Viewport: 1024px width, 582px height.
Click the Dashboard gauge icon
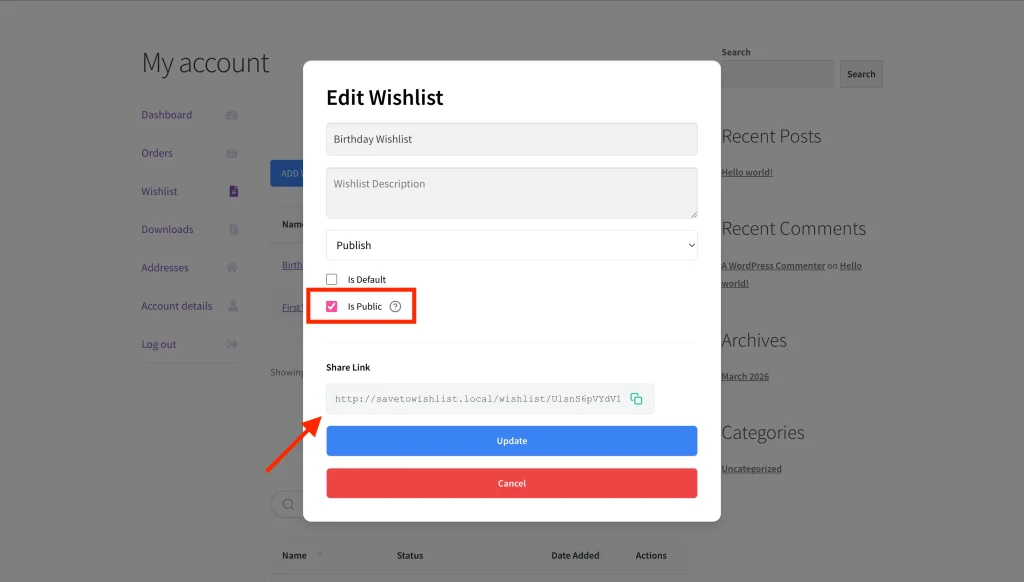231,115
